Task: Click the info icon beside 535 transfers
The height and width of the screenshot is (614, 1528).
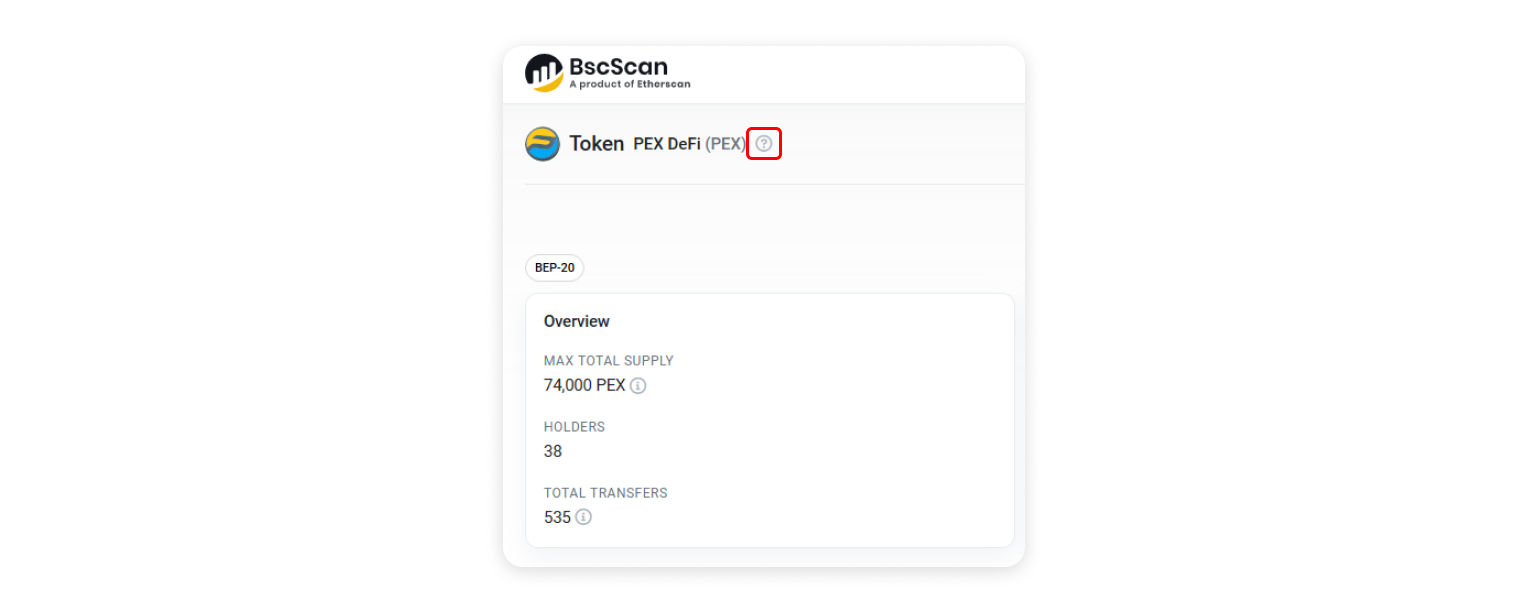Action: (583, 517)
